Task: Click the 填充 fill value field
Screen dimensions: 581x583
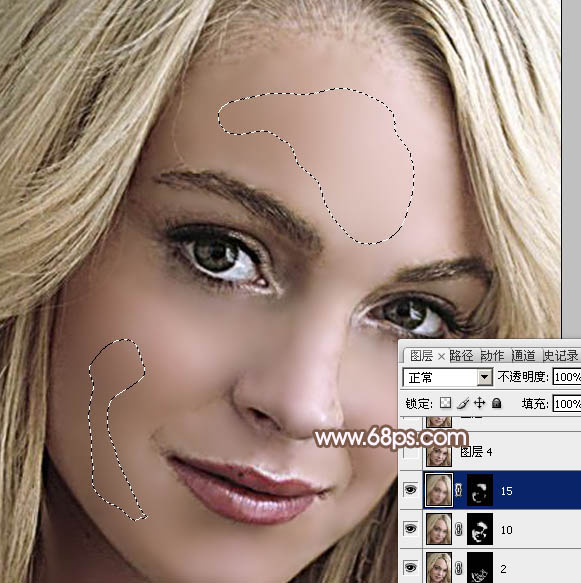Action: [567, 403]
